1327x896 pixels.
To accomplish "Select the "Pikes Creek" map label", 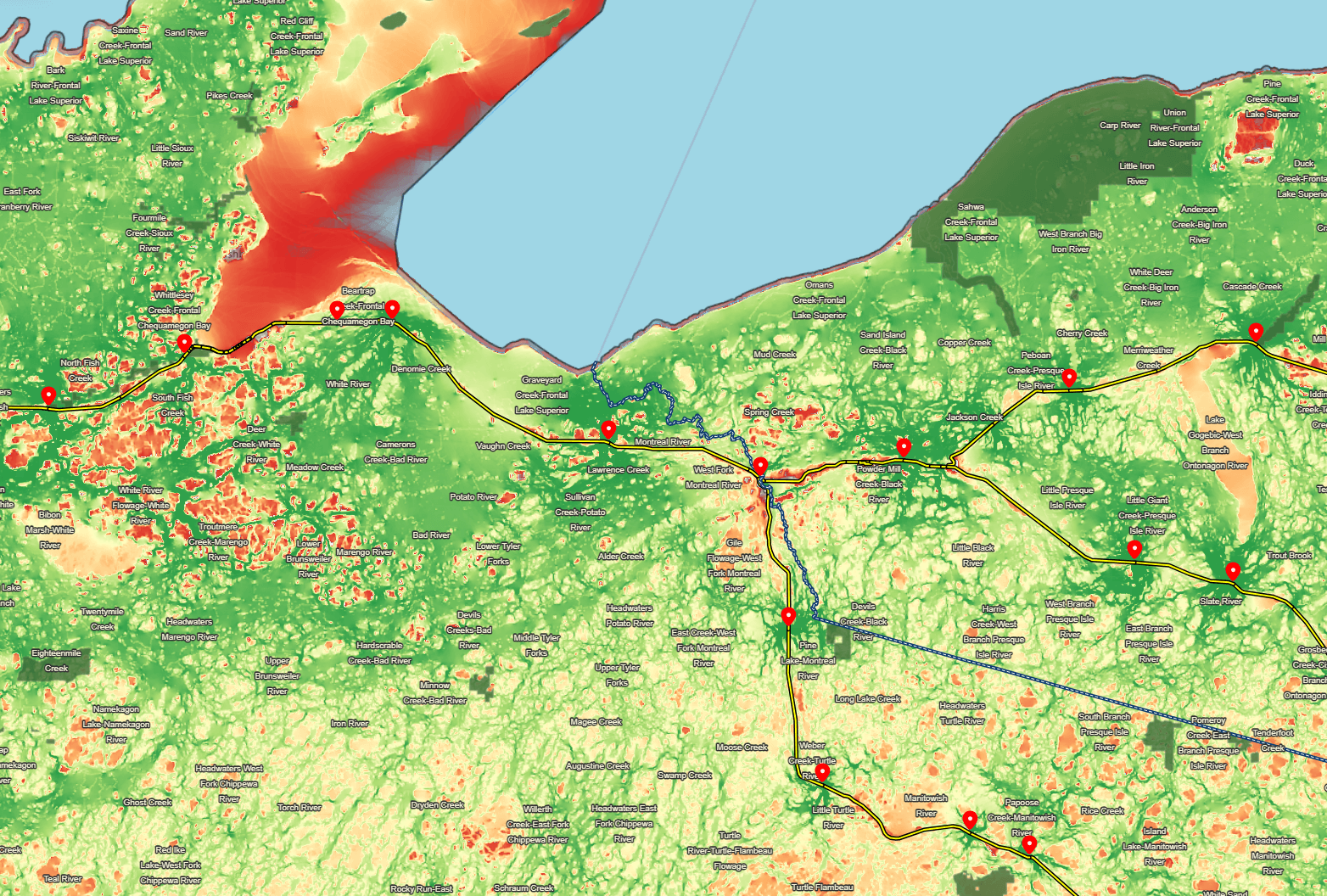I will click(230, 96).
